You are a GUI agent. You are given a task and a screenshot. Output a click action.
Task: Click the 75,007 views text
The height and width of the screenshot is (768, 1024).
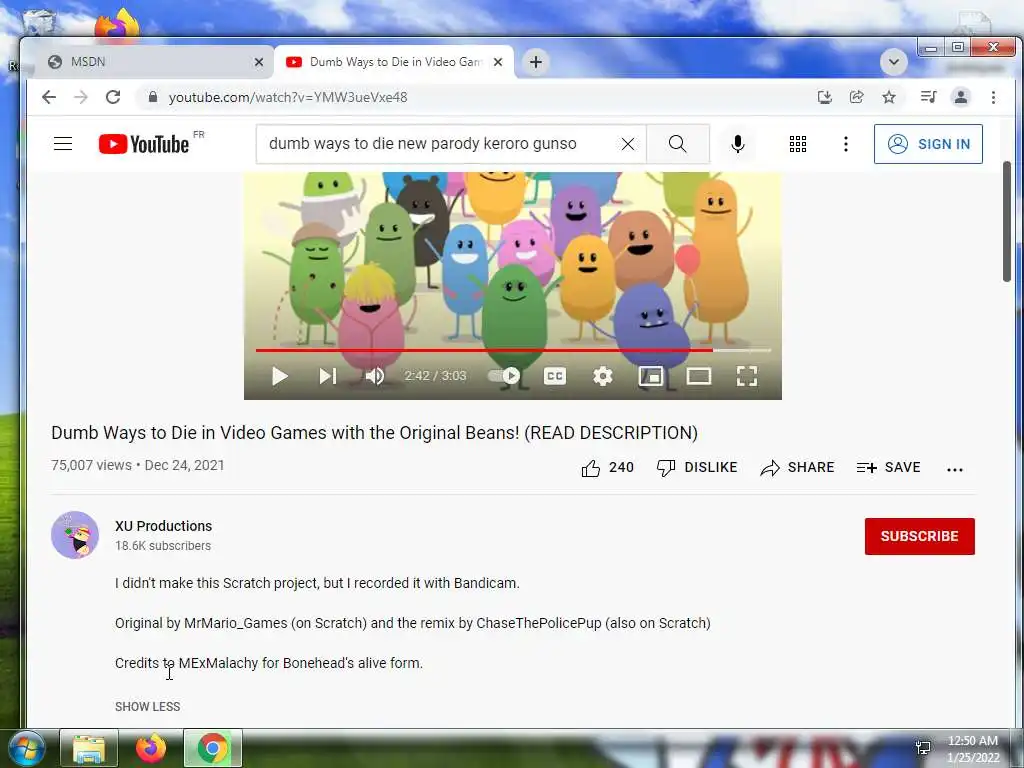tap(91, 465)
